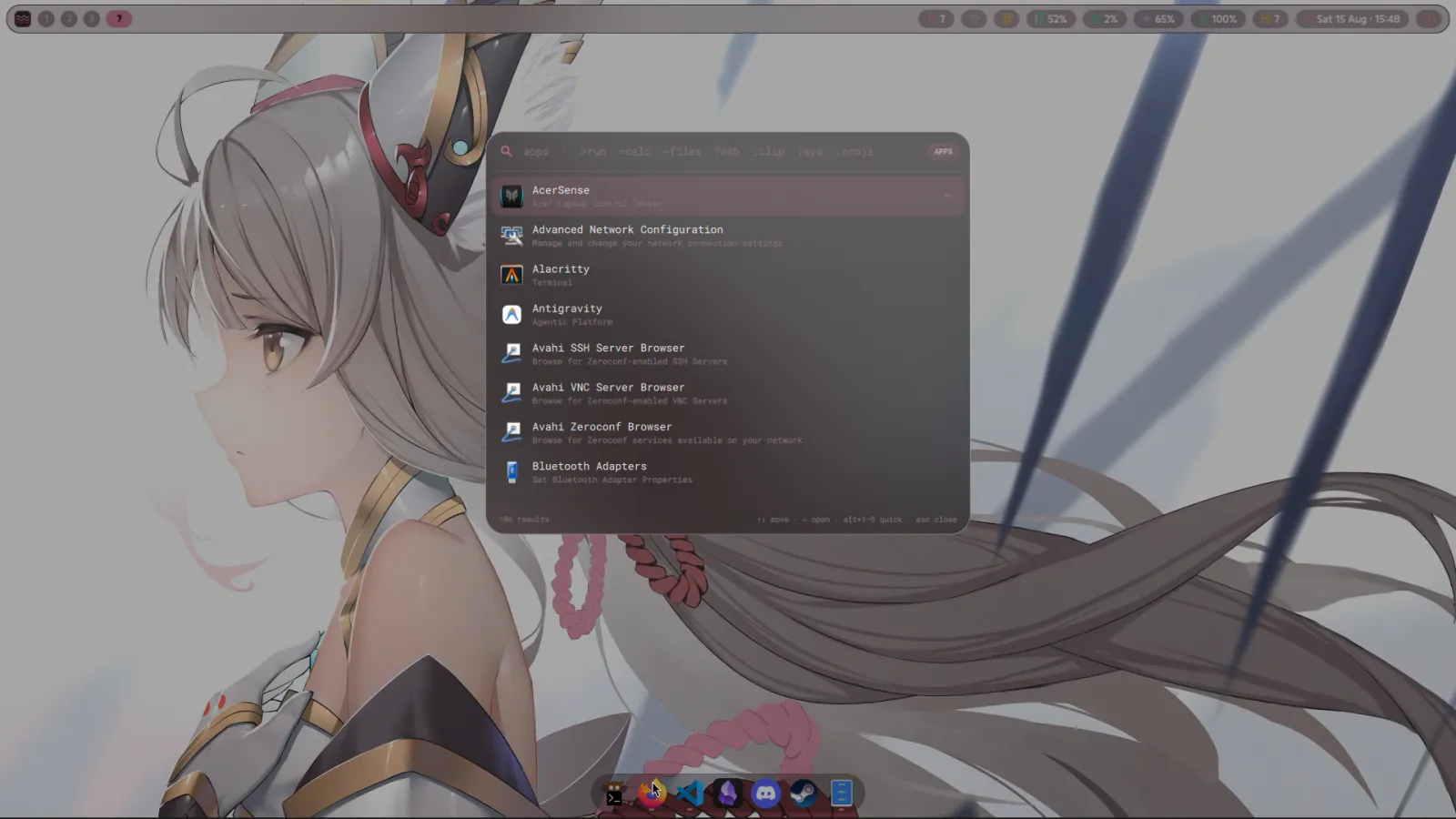This screenshot has width=1456, height=819.
Task: Select the :sys mode hint
Action: [811, 151]
